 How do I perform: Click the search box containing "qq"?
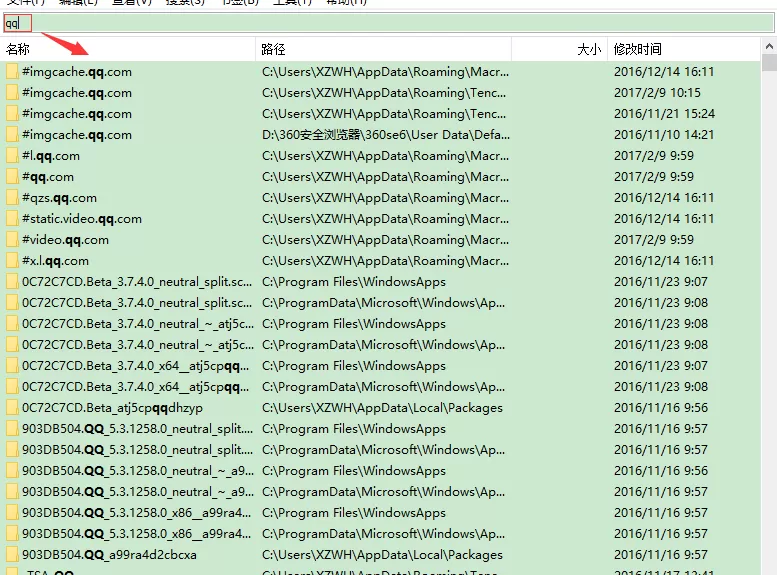point(388,23)
